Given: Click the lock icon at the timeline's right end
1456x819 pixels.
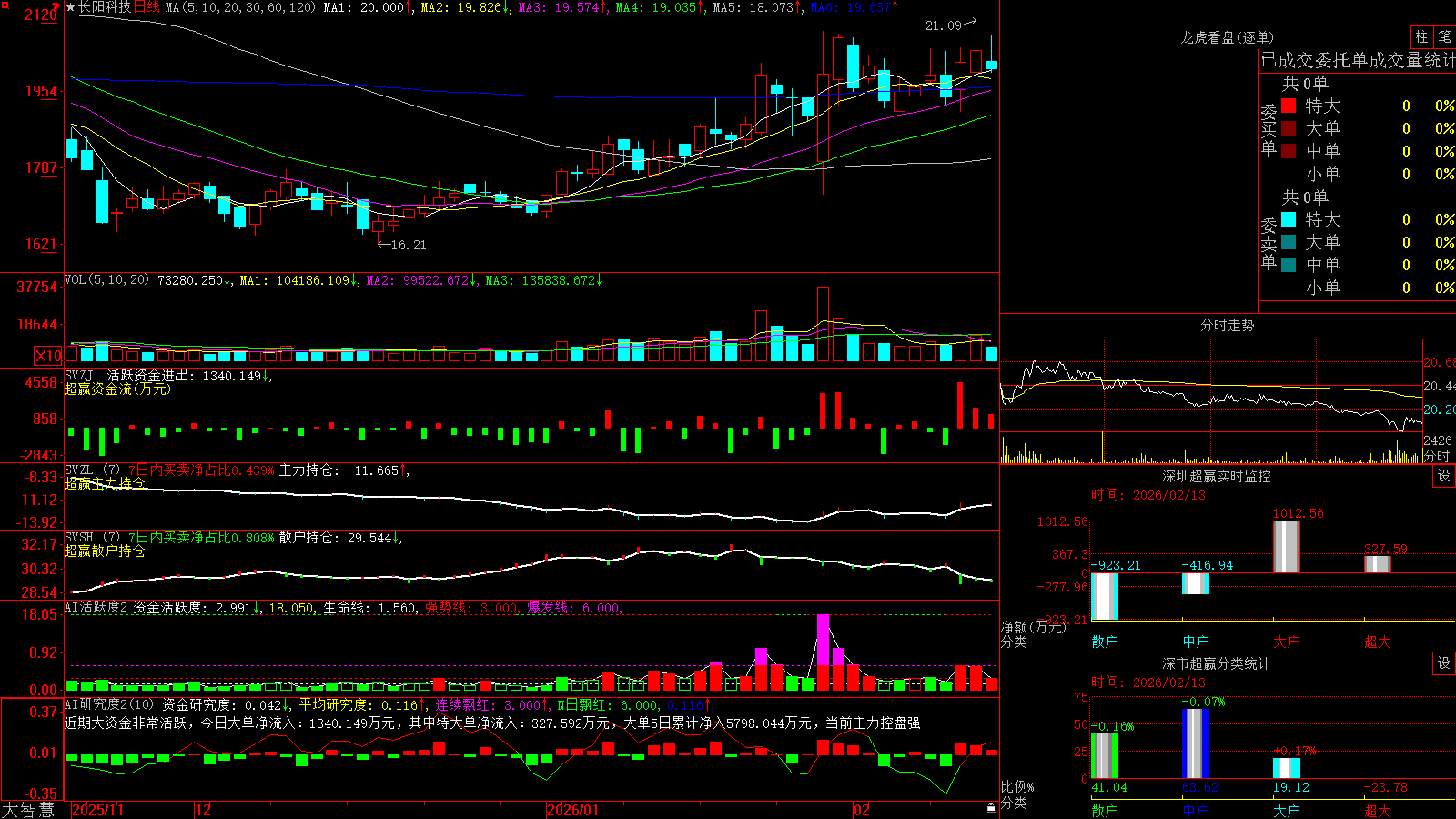Looking at the screenshot, I should [992, 808].
